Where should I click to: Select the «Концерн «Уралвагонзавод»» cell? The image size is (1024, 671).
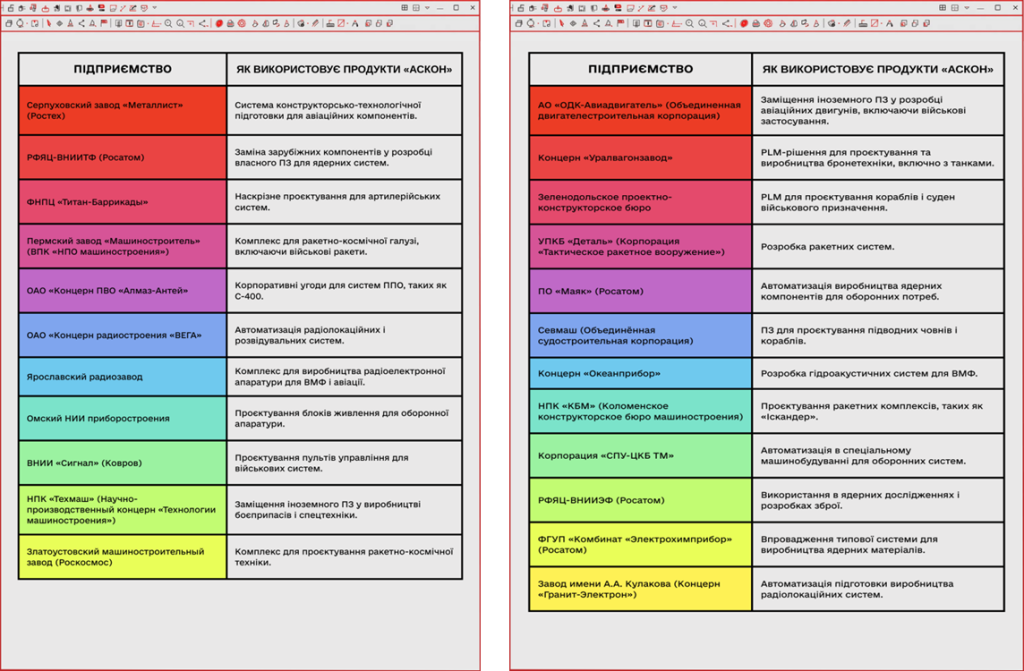click(x=640, y=157)
